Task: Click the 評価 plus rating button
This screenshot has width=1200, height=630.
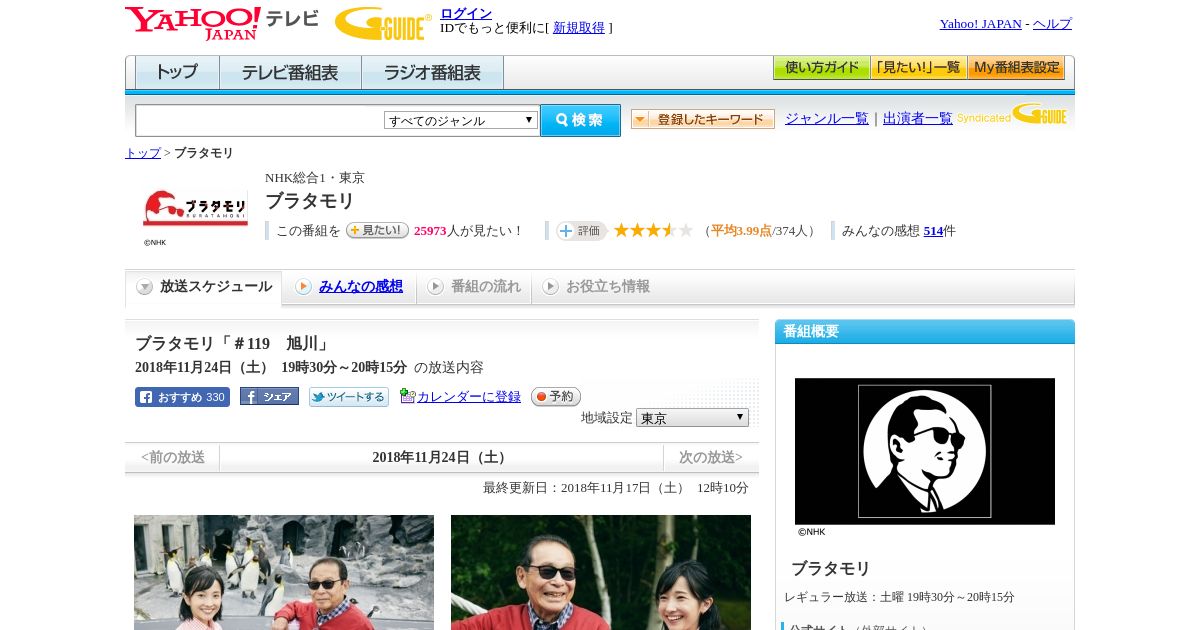Action: pyautogui.click(x=582, y=231)
